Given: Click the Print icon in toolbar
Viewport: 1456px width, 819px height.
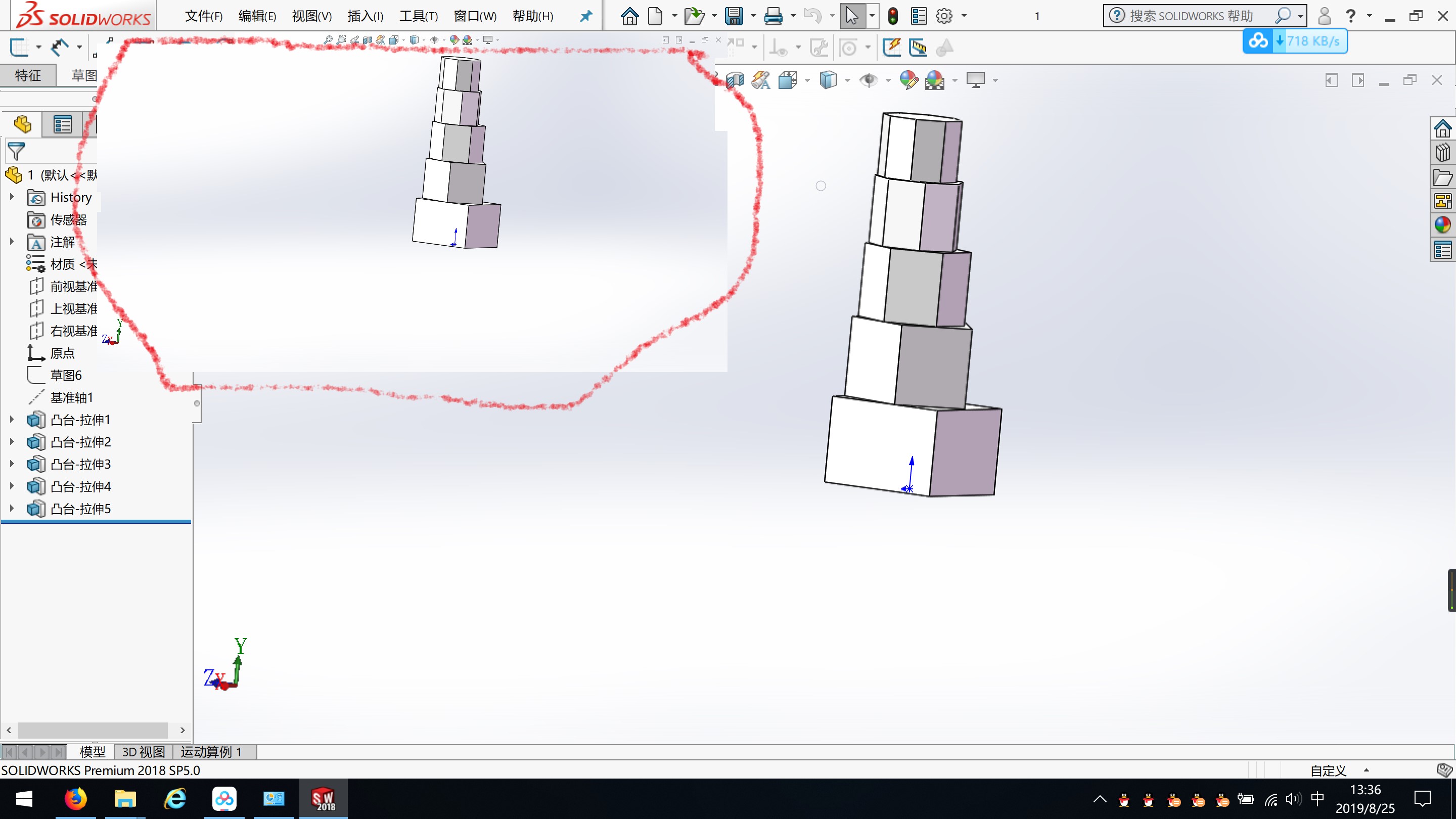Looking at the screenshot, I should (772, 16).
